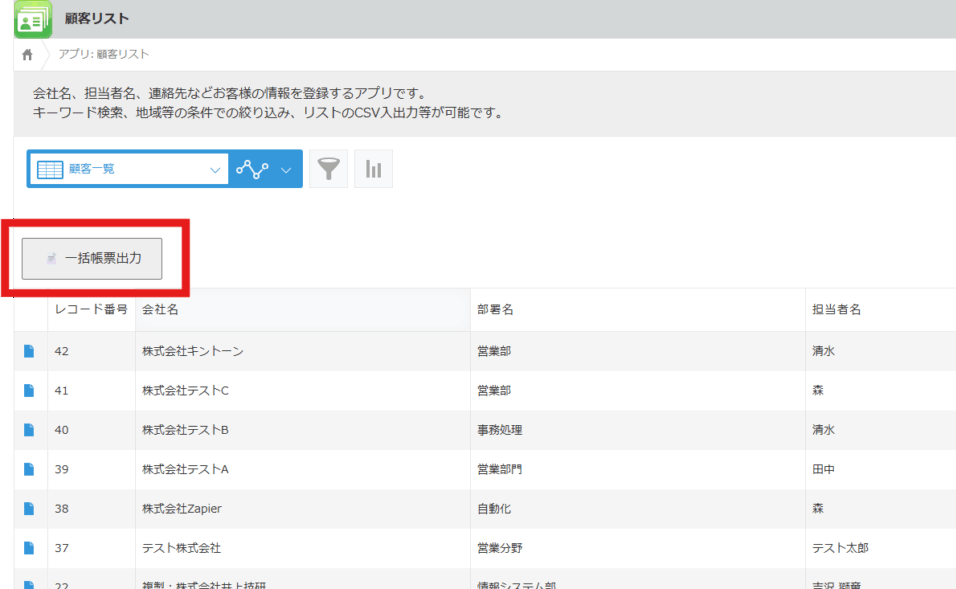Click the アプリ: 顧客リスト breadcrumb link

click(104, 54)
